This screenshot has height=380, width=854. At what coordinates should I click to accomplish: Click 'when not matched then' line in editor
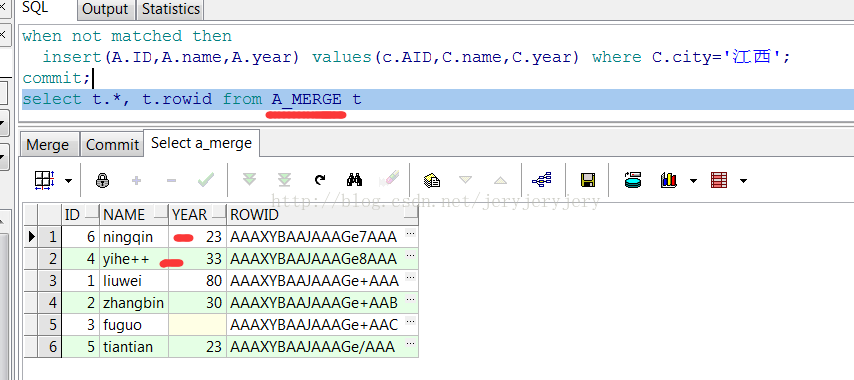click(x=127, y=36)
